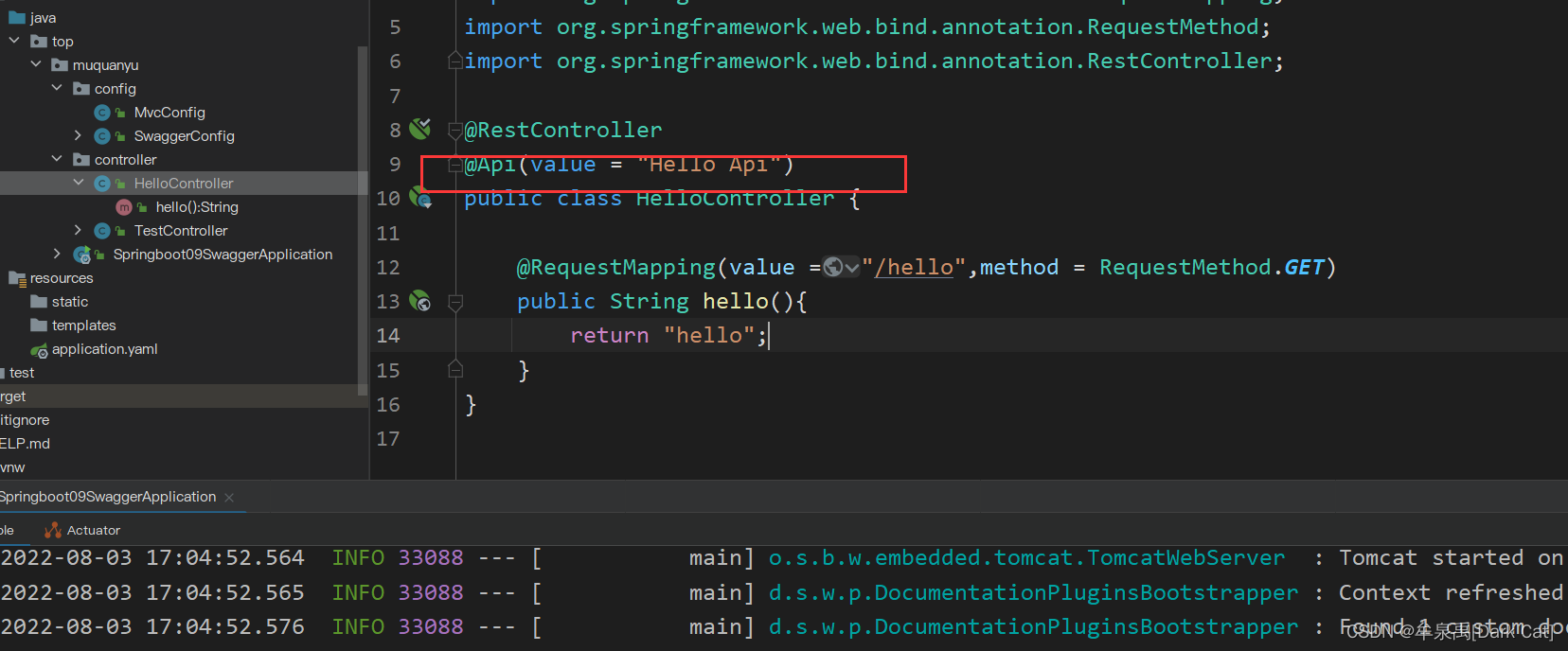The width and height of the screenshot is (1568, 651).
Task: Select SwaggerConfig in the project tree
Action: [x=184, y=136]
